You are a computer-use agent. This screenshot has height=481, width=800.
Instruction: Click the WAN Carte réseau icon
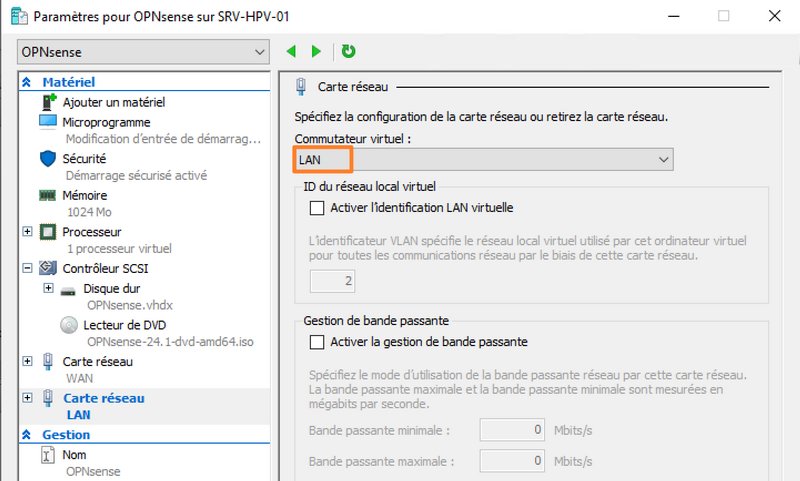[48, 362]
